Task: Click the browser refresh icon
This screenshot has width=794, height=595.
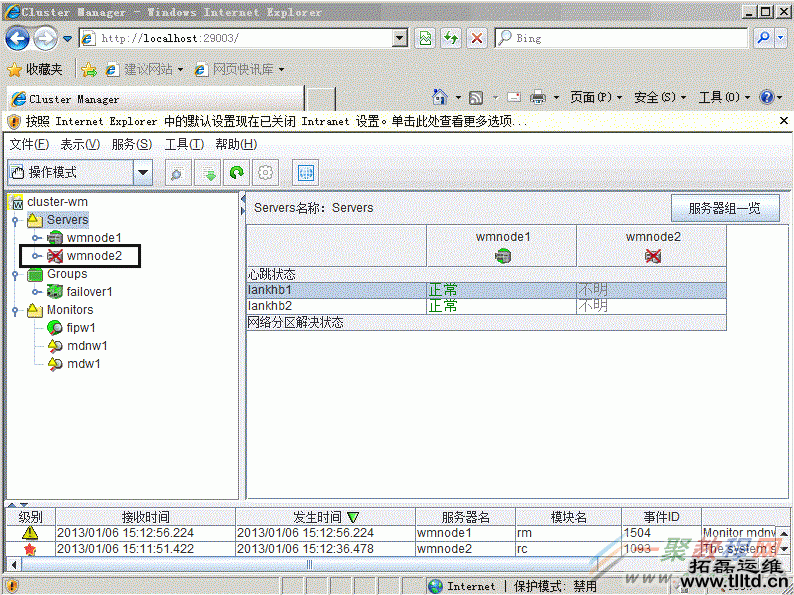Action: pos(451,38)
